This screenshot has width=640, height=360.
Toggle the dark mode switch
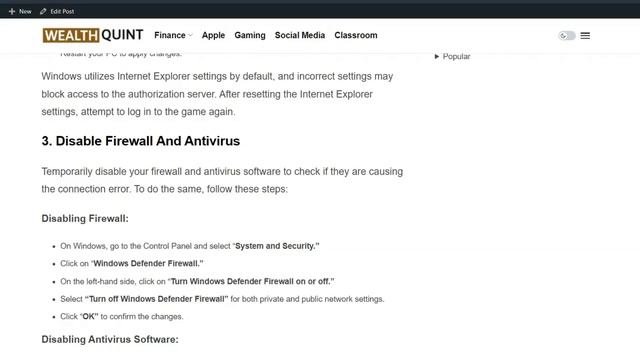567,36
